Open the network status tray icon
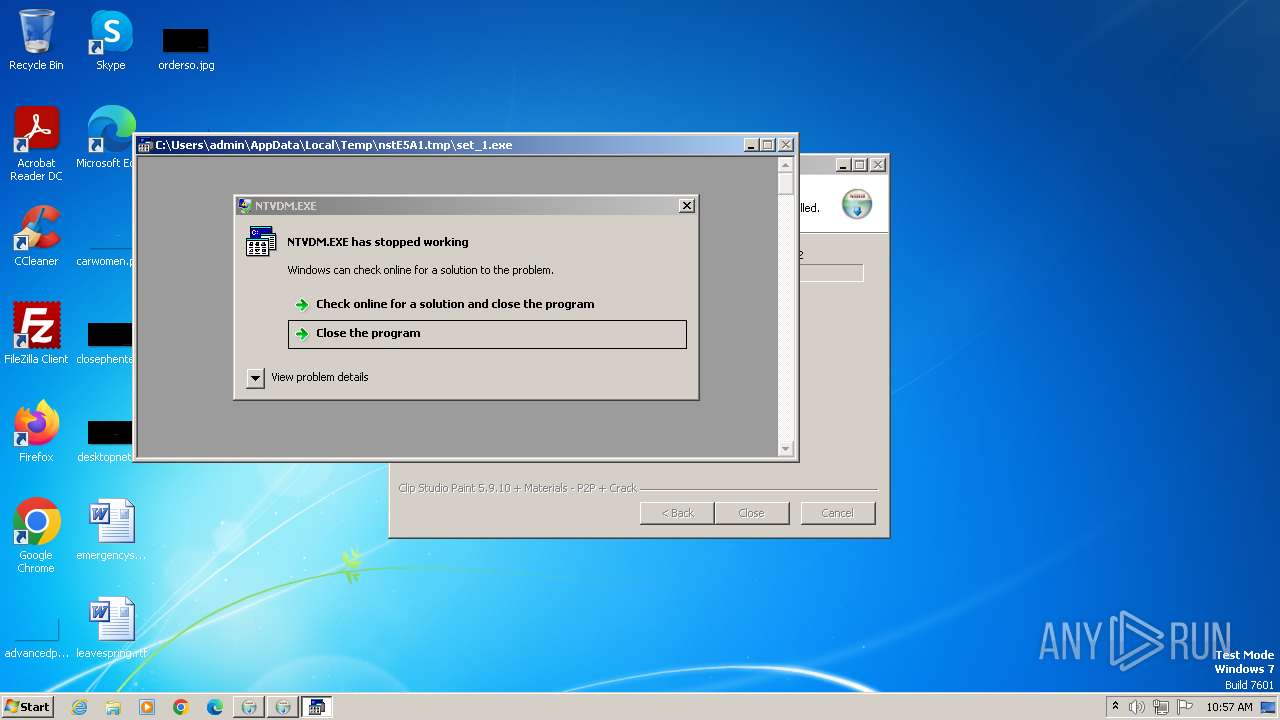Image resolution: width=1280 pixels, height=720 pixels. tap(1161, 707)
